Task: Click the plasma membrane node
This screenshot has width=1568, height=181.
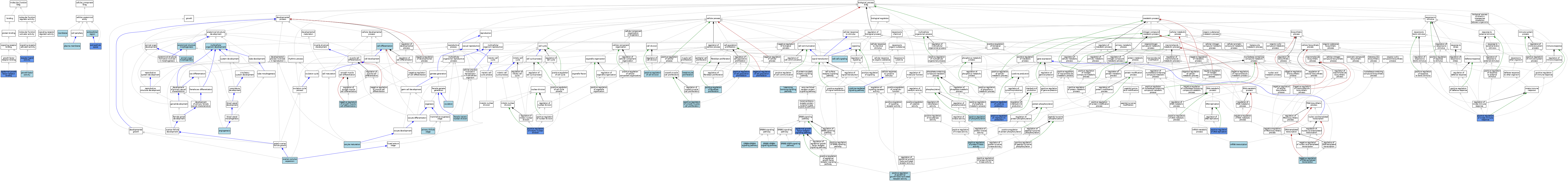Action: tap(72, 46)
